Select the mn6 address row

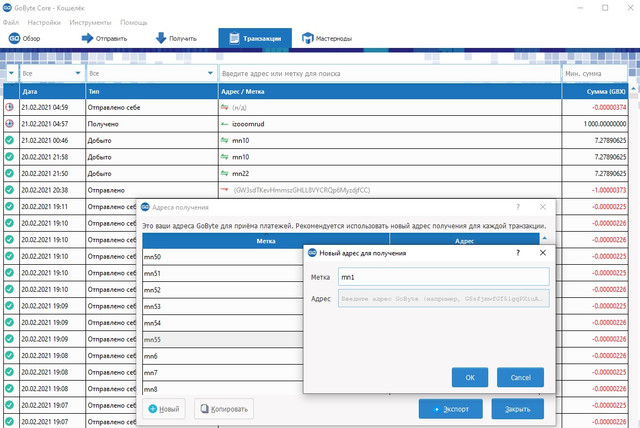pos(223,356)
